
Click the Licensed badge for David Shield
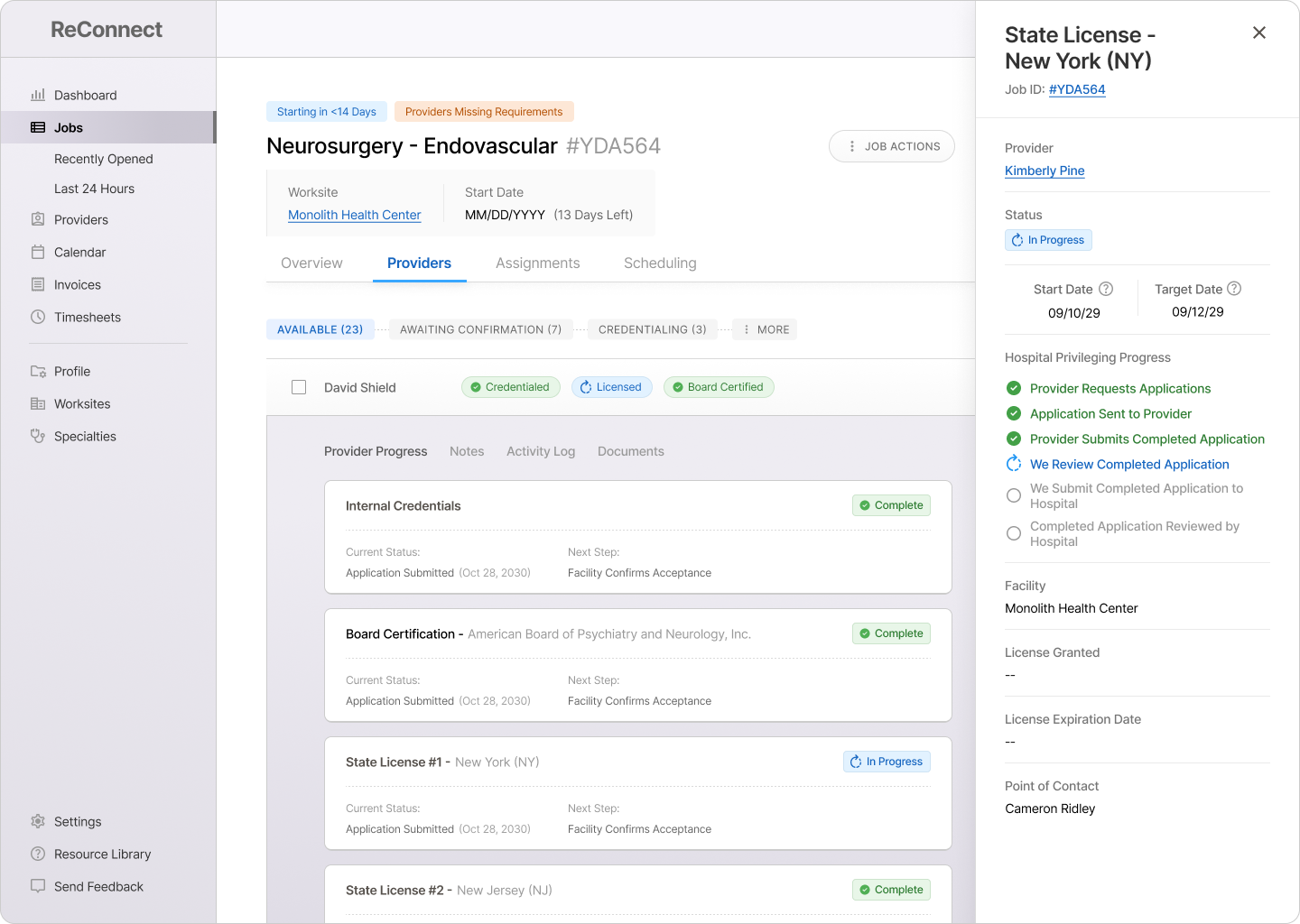612,387
